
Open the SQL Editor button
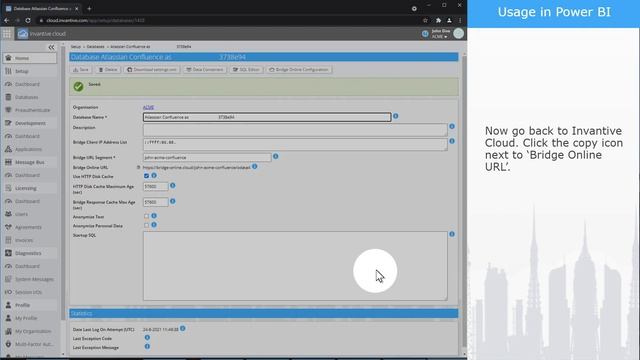[246, 70]
